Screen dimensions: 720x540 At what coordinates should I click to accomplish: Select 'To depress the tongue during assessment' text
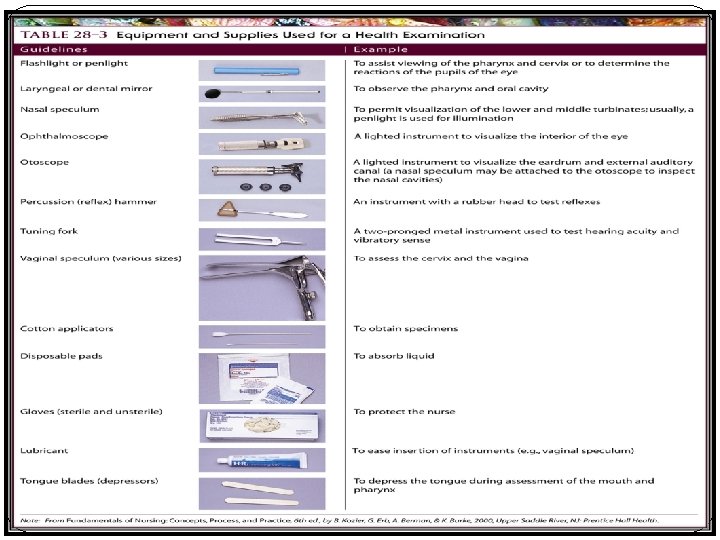[504, 485]
